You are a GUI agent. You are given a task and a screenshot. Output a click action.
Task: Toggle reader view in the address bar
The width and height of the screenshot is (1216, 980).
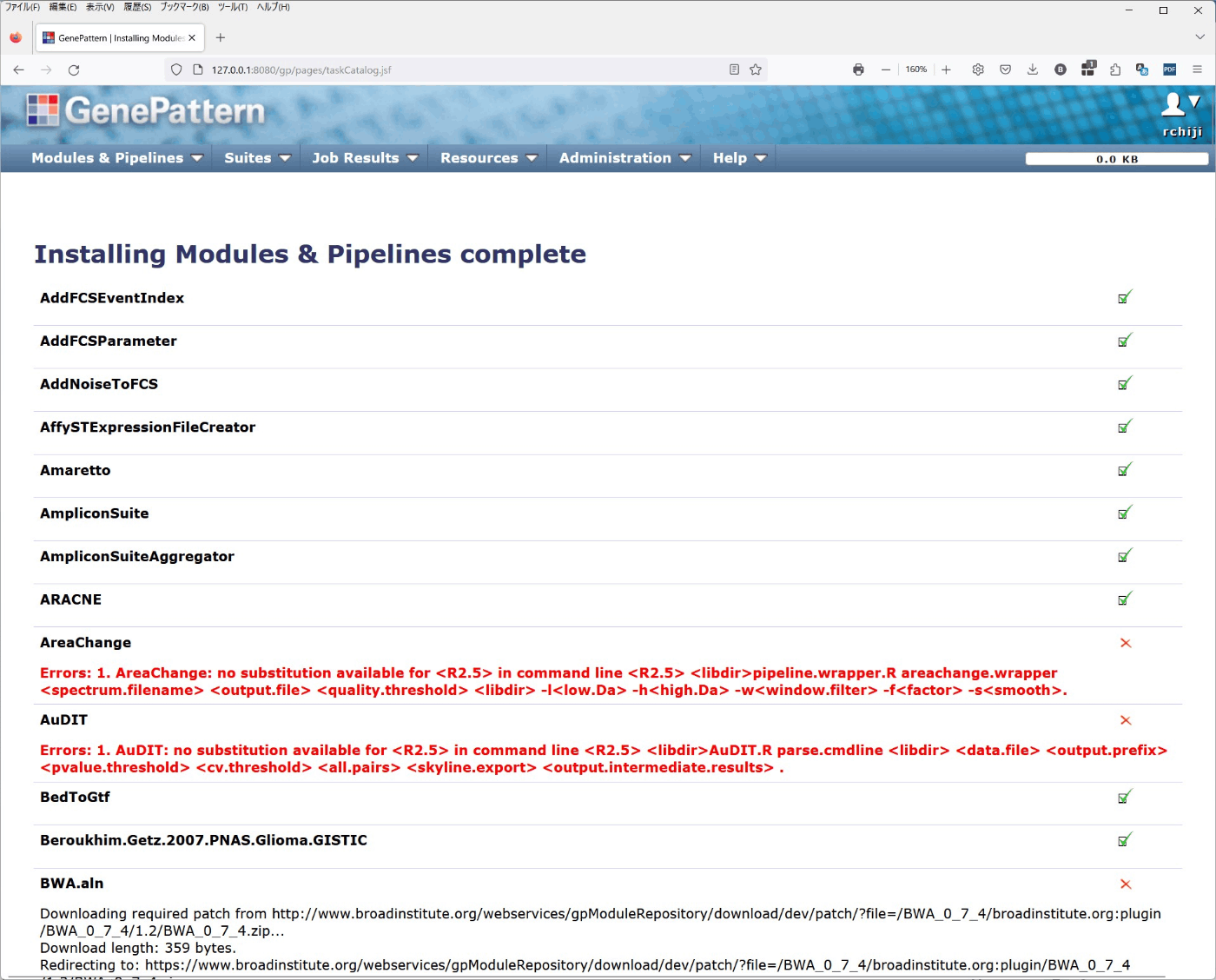(734, 70)
